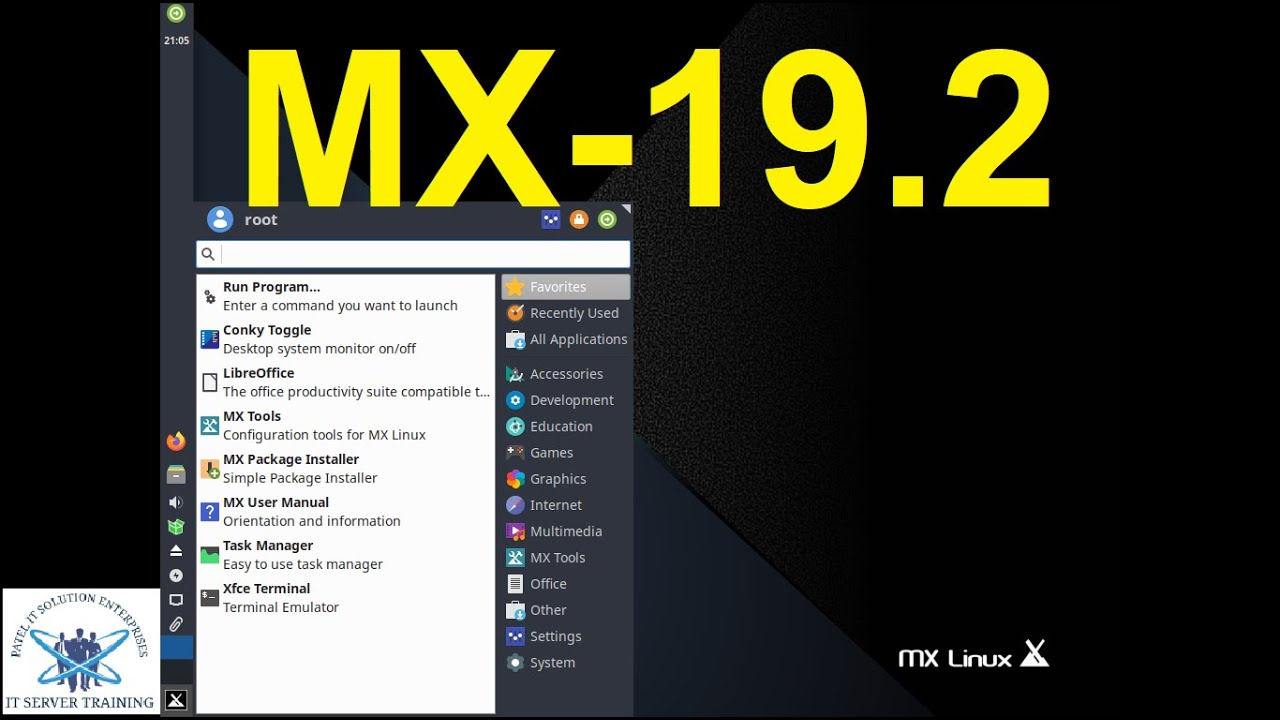The height and width of the screenshot is (720, 1280).
Task: Click the paperclip clipboard tray icon
Action: pyautogui.click(x=176, y=624)
